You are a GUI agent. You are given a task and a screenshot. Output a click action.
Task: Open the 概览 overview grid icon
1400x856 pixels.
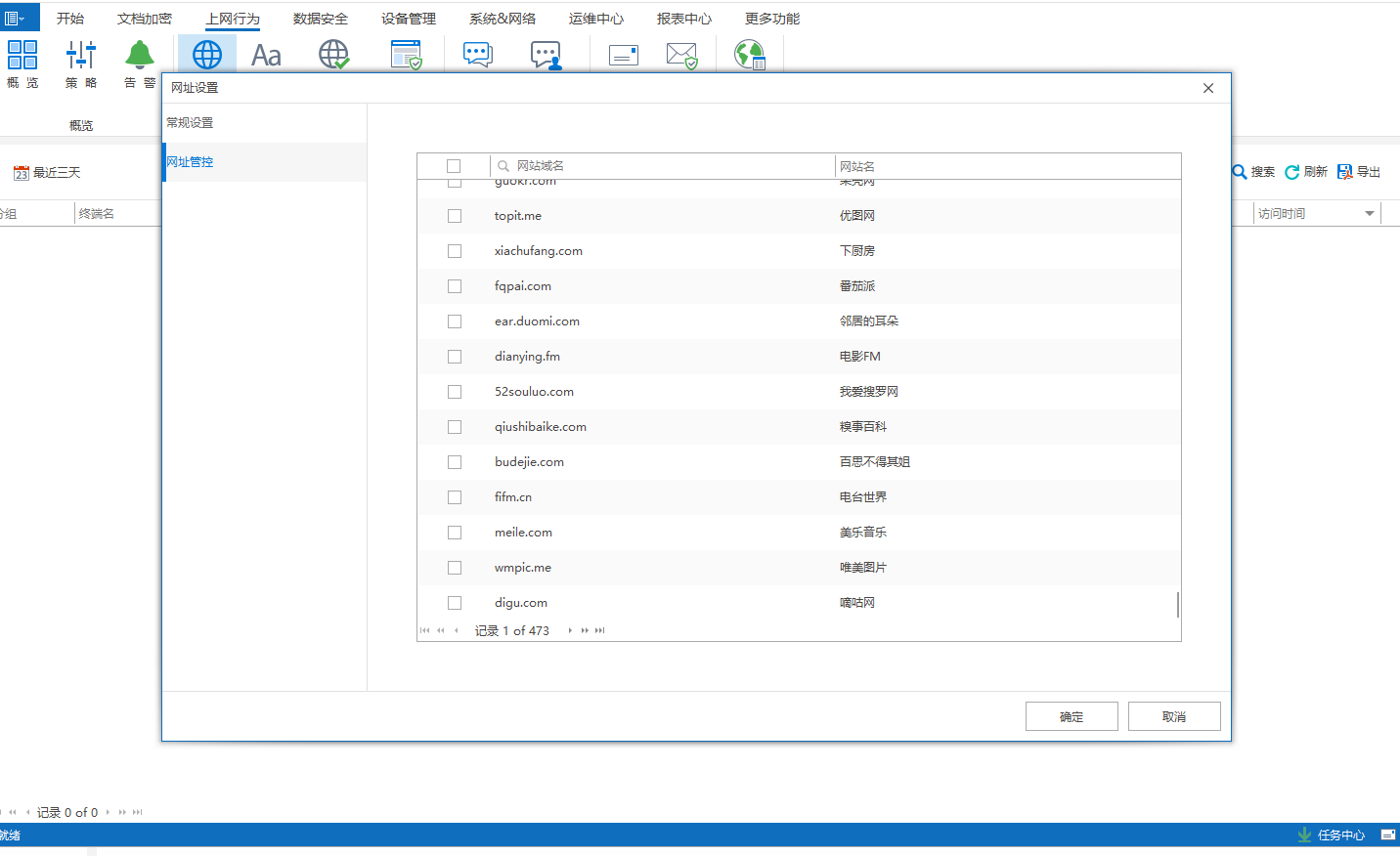[x=22, y=56]
